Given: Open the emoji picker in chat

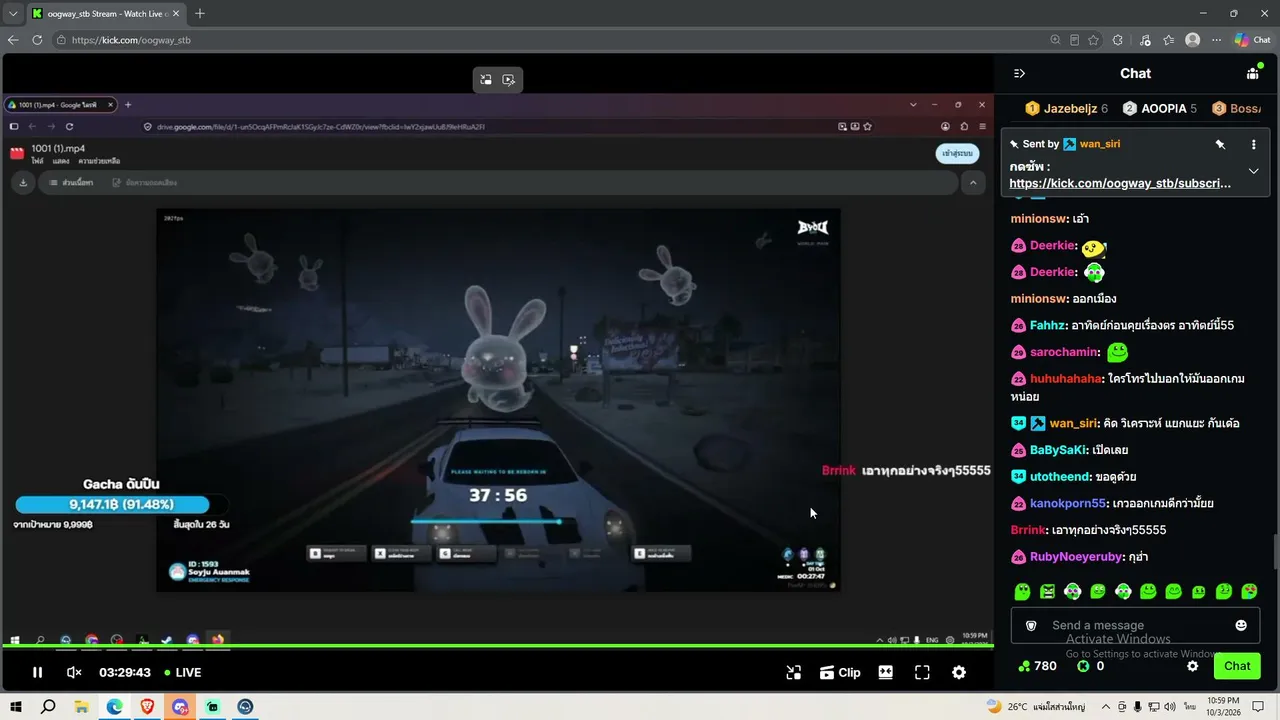Looking at the screenshot, I should [1241, 625].
